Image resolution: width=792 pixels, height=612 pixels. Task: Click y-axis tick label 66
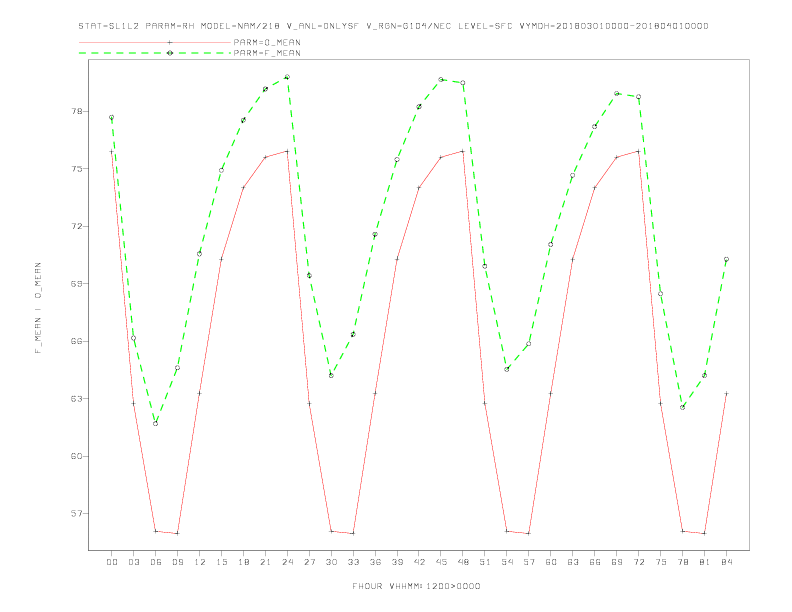pos(77,341)
